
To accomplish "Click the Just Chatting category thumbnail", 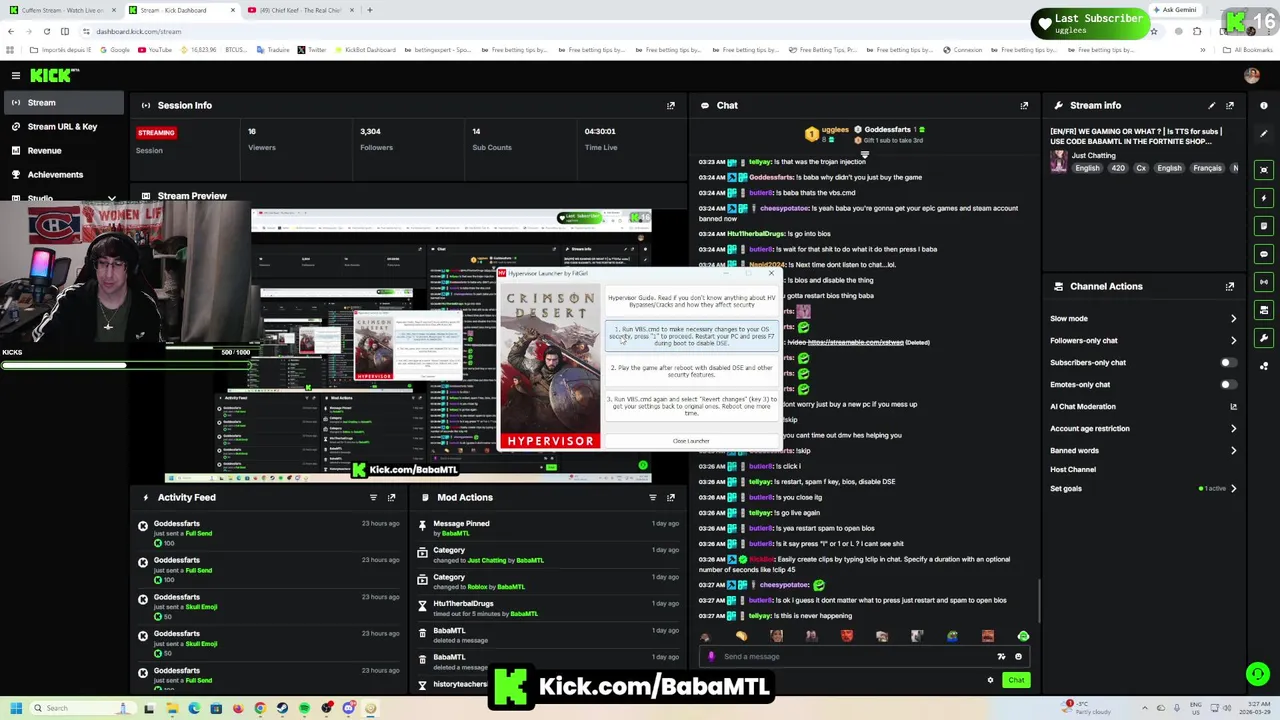I will tap(1058, 162).
